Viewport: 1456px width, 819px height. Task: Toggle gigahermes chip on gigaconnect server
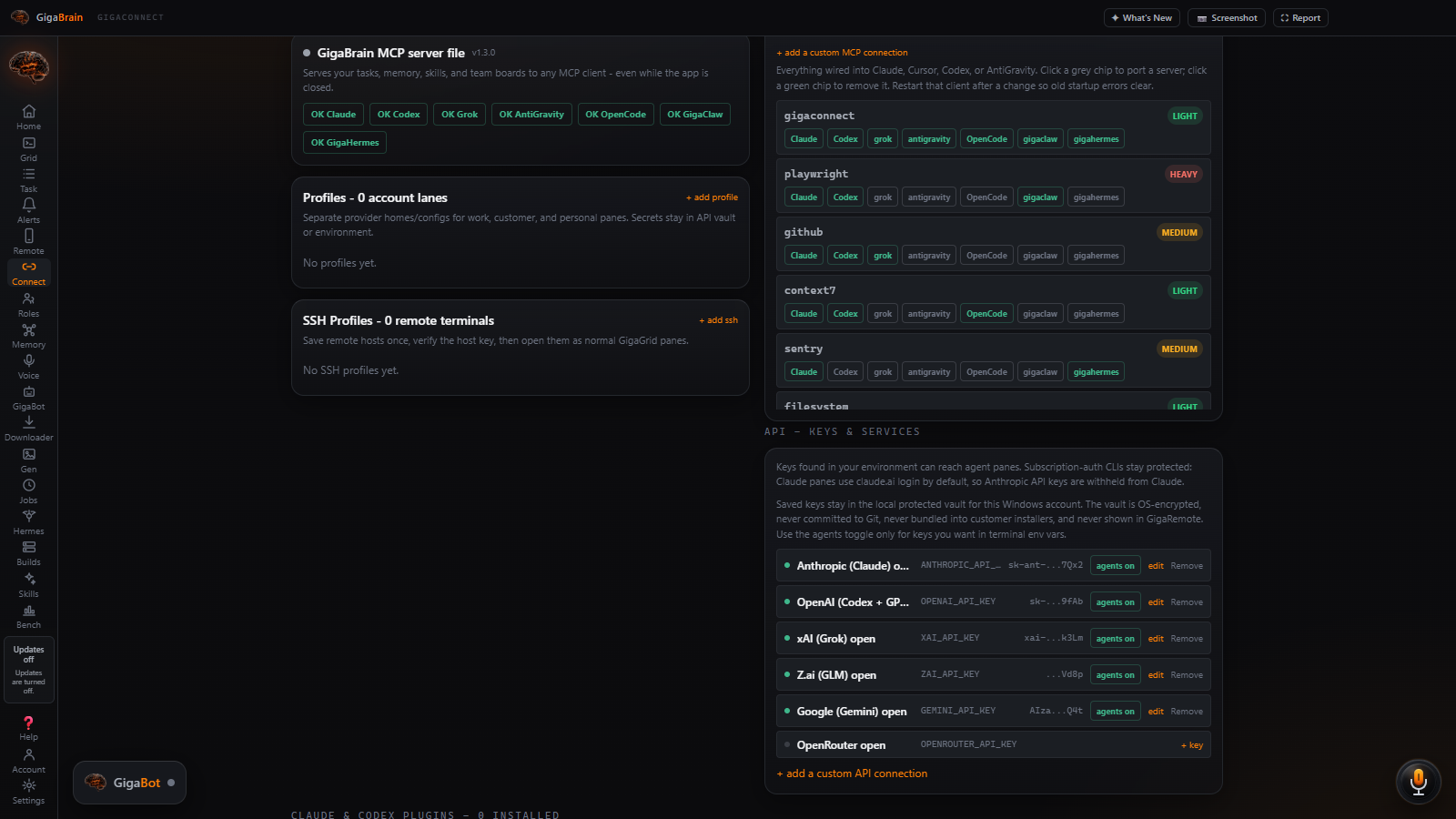tap(1096, 139)
